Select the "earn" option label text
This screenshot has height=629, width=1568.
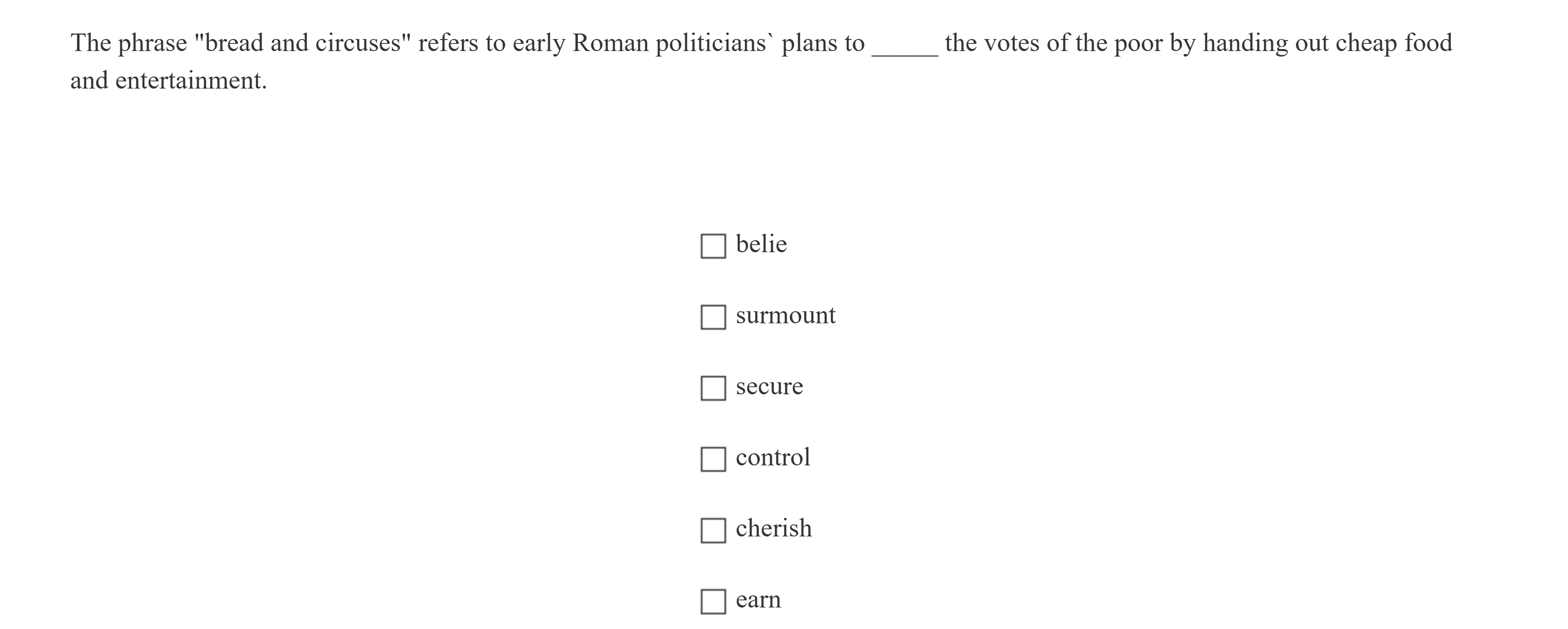coord(757,600)
